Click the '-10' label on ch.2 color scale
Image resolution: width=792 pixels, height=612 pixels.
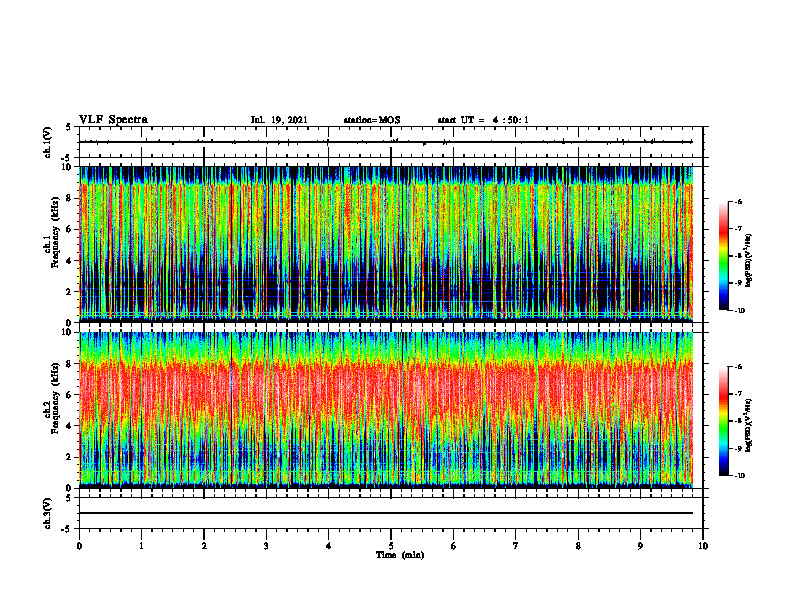pos(739,476)
